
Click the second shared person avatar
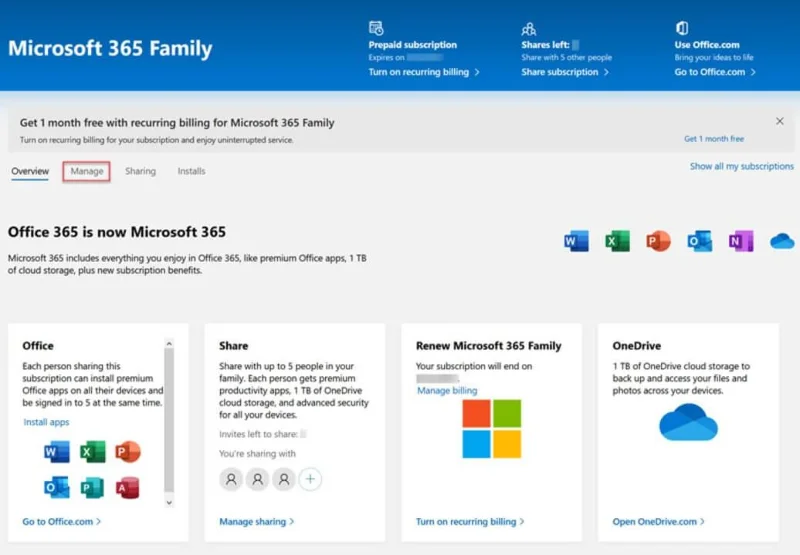pyautogui.click(x=258, y=479)
